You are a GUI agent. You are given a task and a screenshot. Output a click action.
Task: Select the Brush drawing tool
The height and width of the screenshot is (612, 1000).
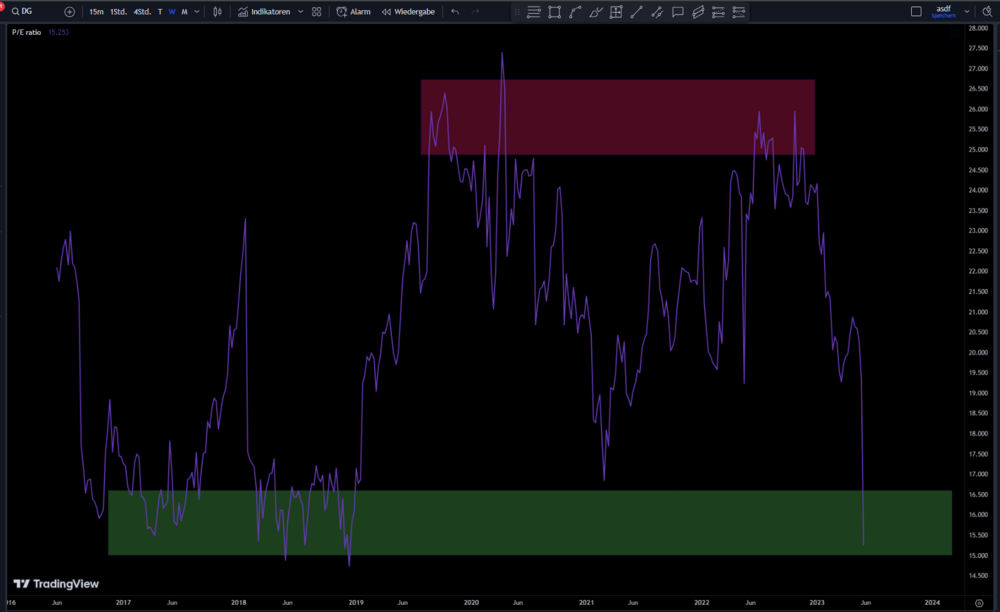click(x=596, y=11)
